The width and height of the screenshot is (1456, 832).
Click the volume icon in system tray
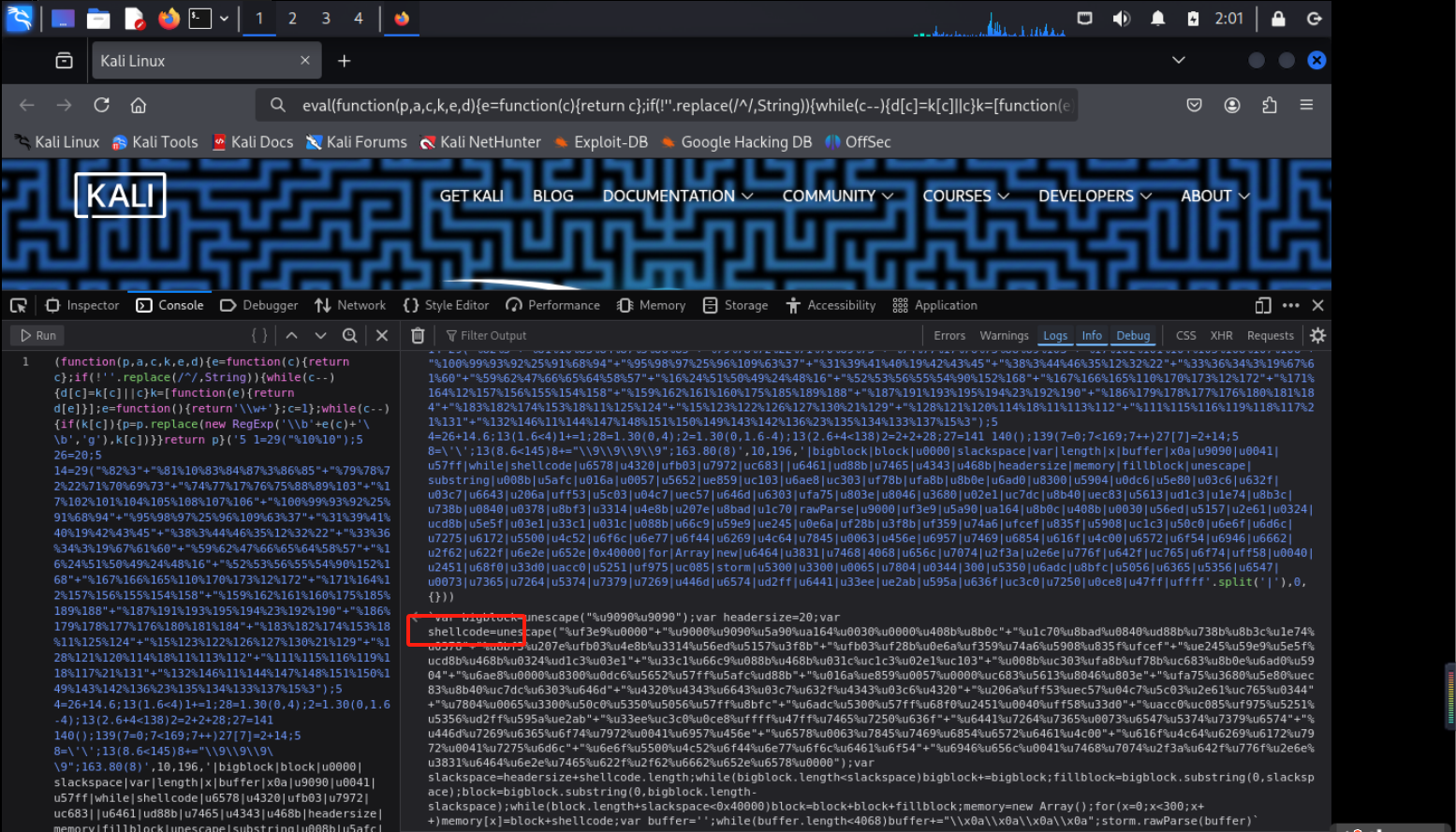click(1121, 19)
